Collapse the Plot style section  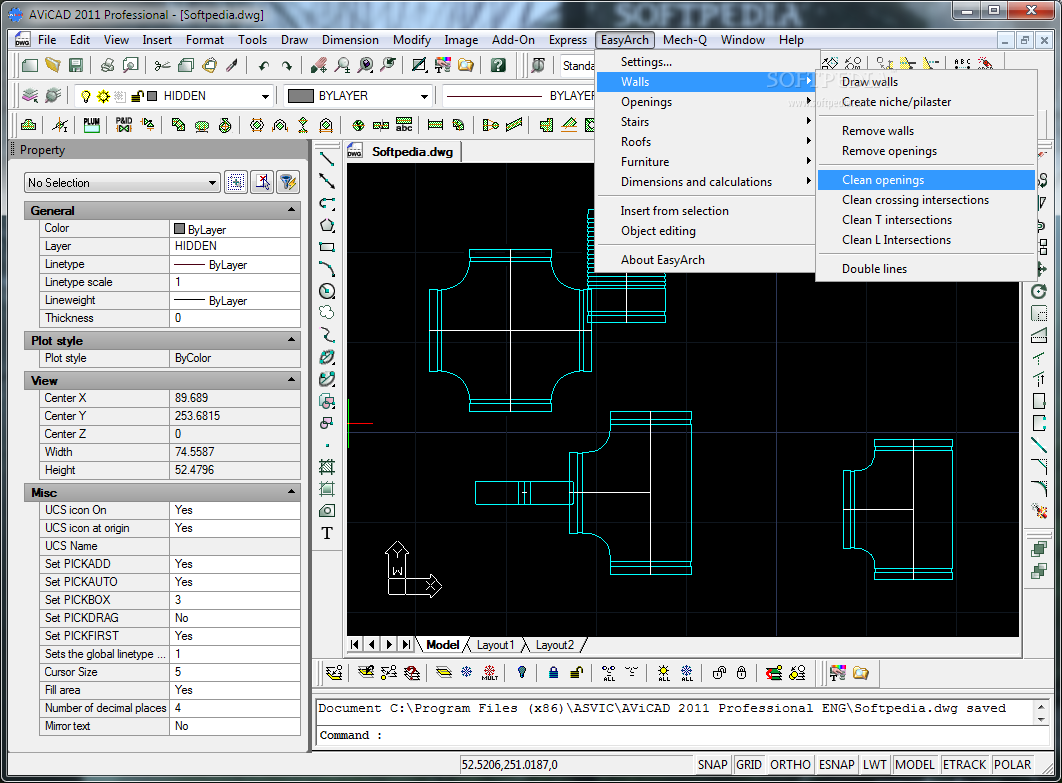pyautogui.click(x=291, y=340)
